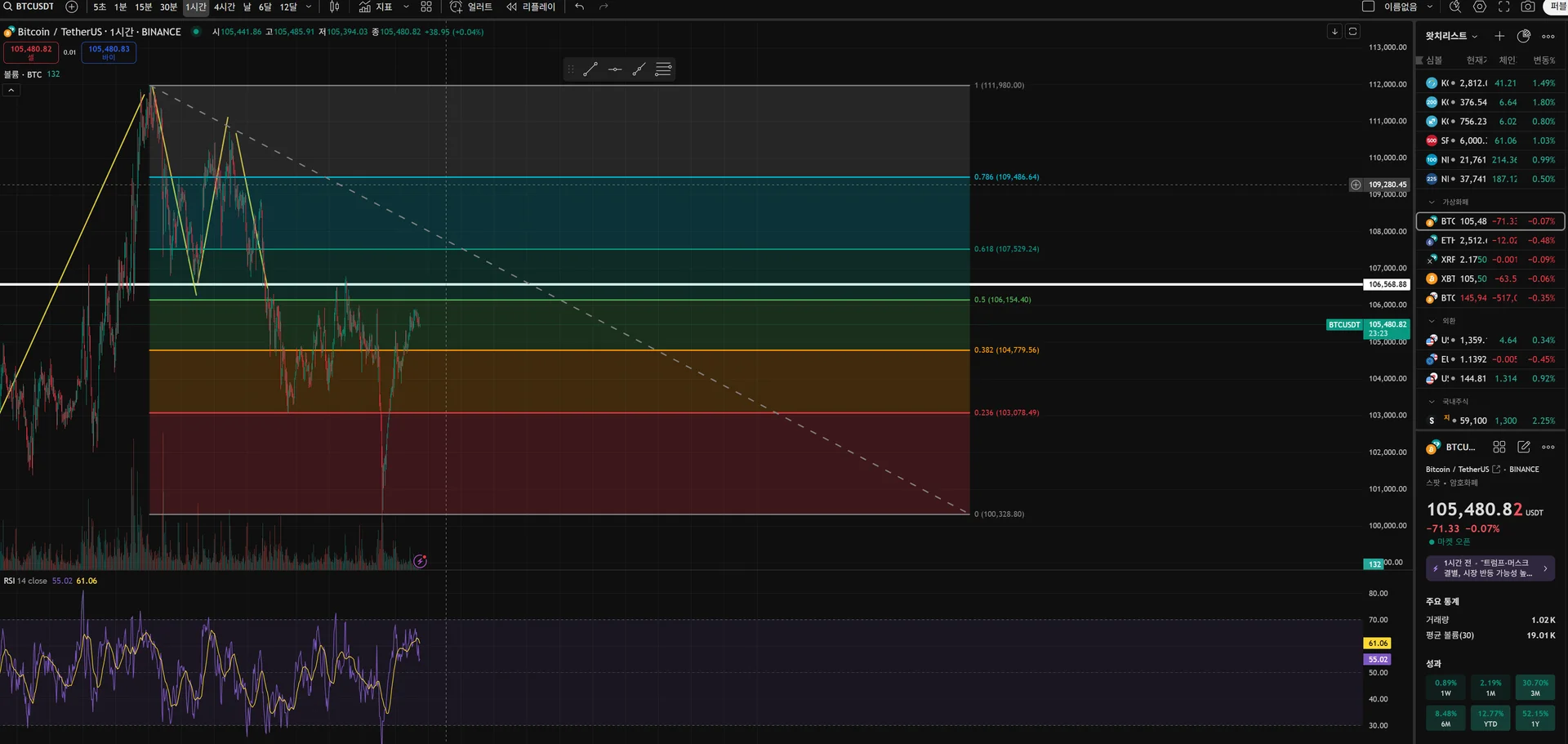
Task: Click the undo arrow in top toolbar
Action: [x=579, y=7]
